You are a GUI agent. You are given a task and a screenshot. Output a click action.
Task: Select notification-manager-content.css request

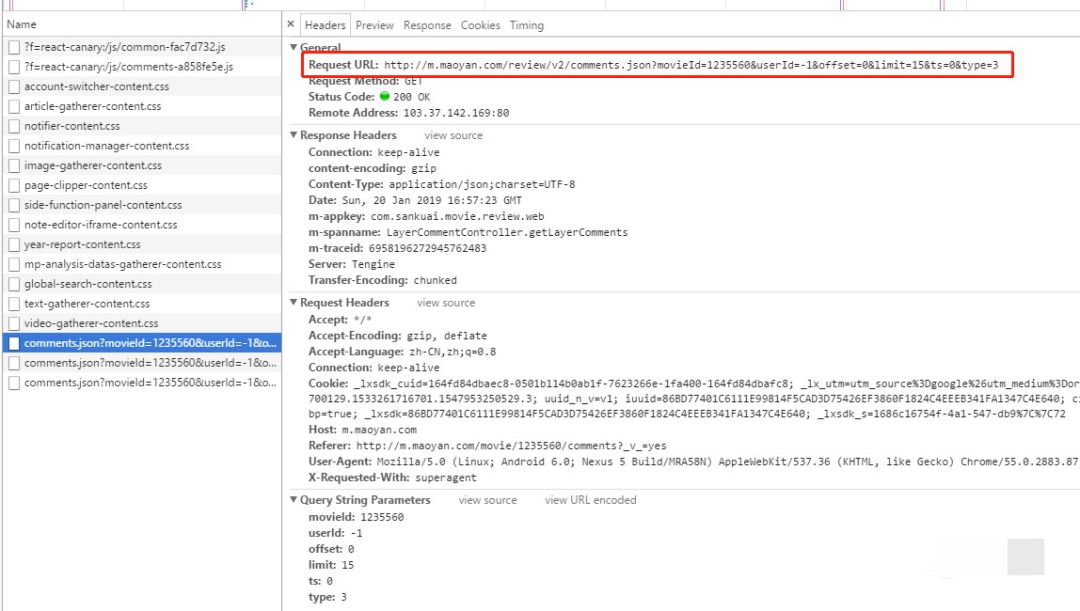tap(141, 145)
